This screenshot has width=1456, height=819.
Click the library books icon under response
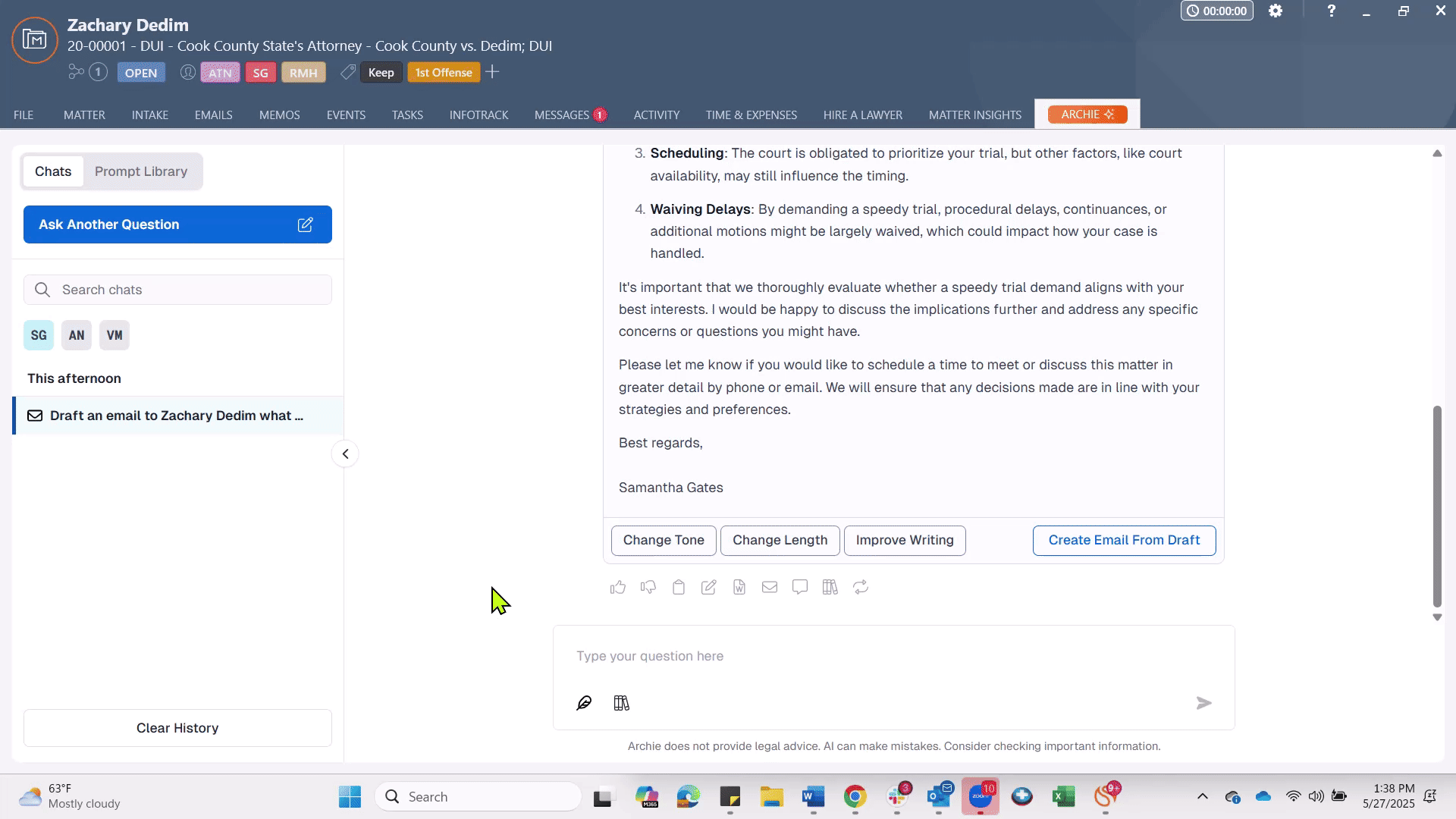tap(830, 587)
